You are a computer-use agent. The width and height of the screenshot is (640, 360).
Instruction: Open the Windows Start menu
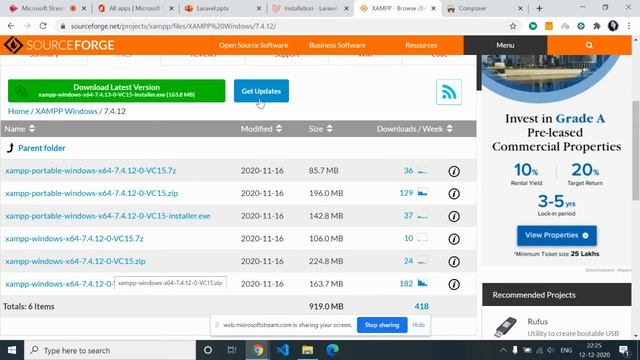[12, 350]
